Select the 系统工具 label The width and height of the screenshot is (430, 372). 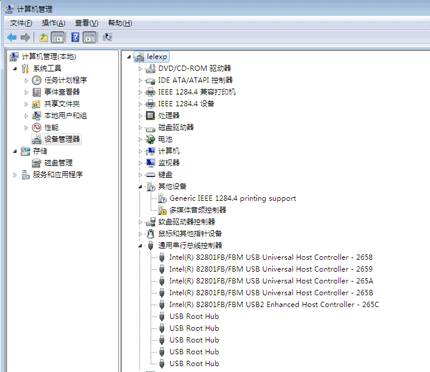click(47, 68)
